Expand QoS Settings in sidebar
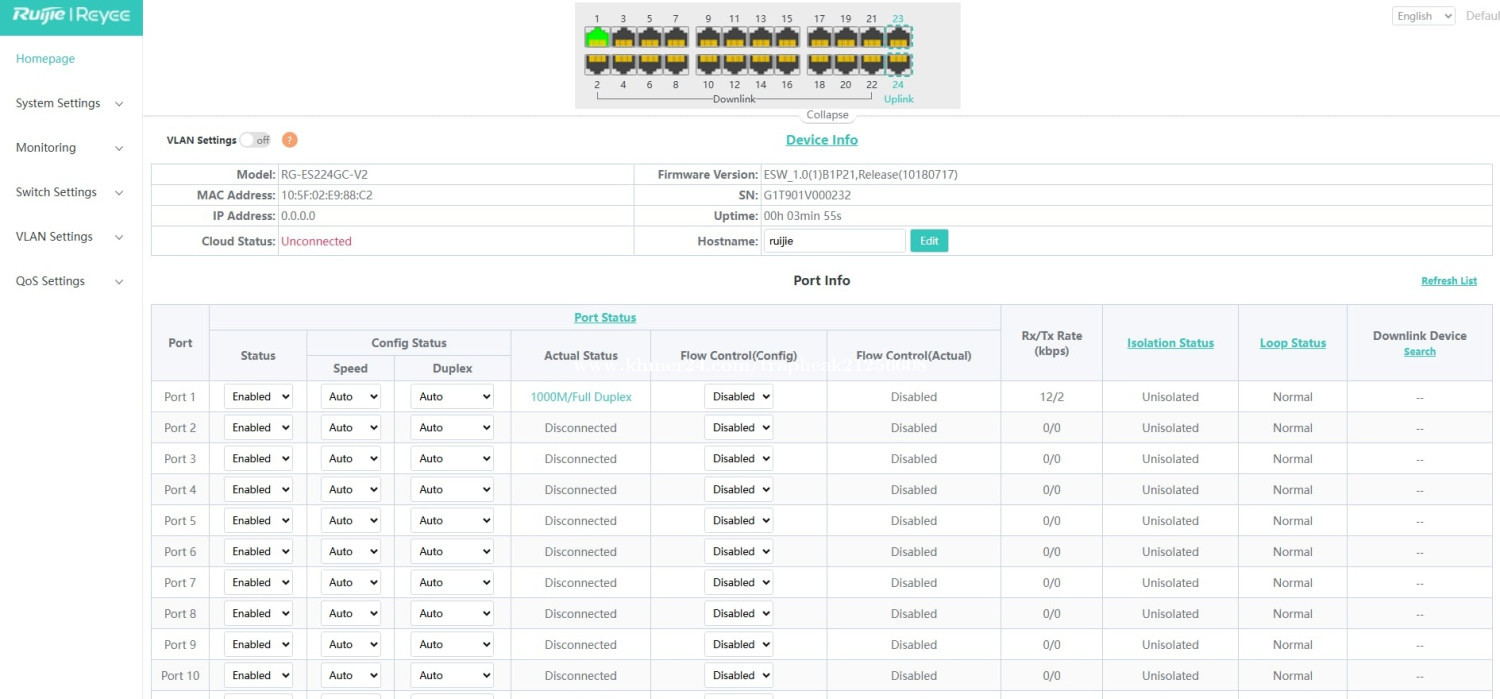Viewport: 1500px width, 699px height. click(x=70, y=281)
